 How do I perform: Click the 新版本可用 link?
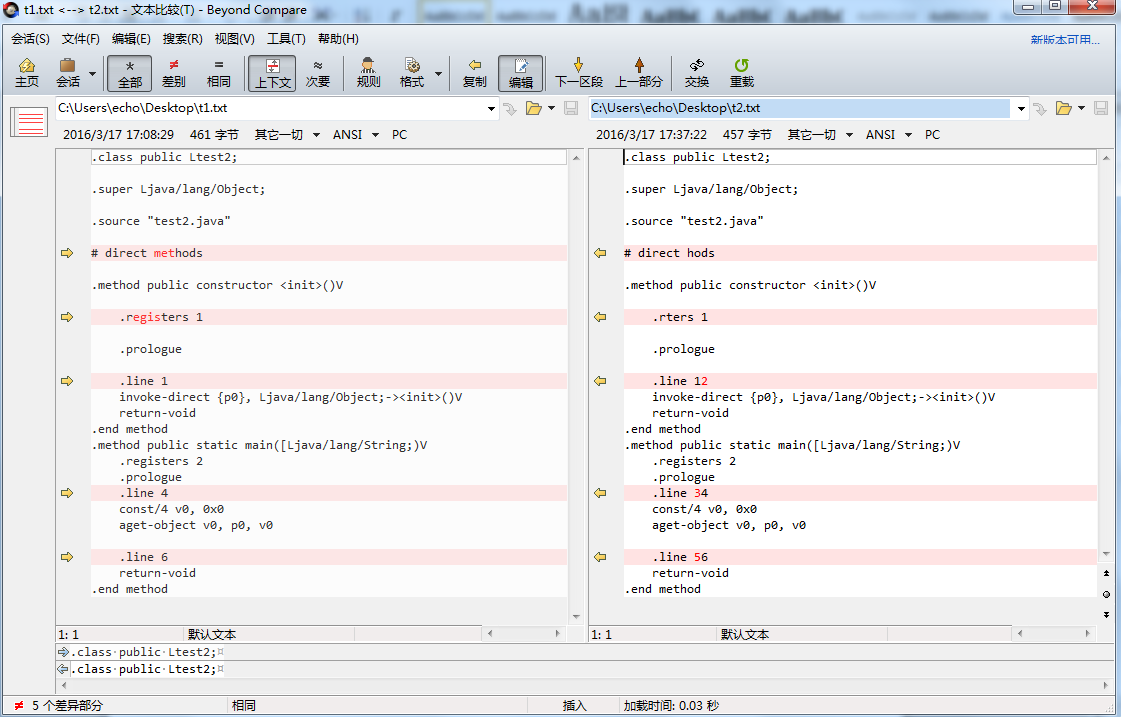(1064, 40)
